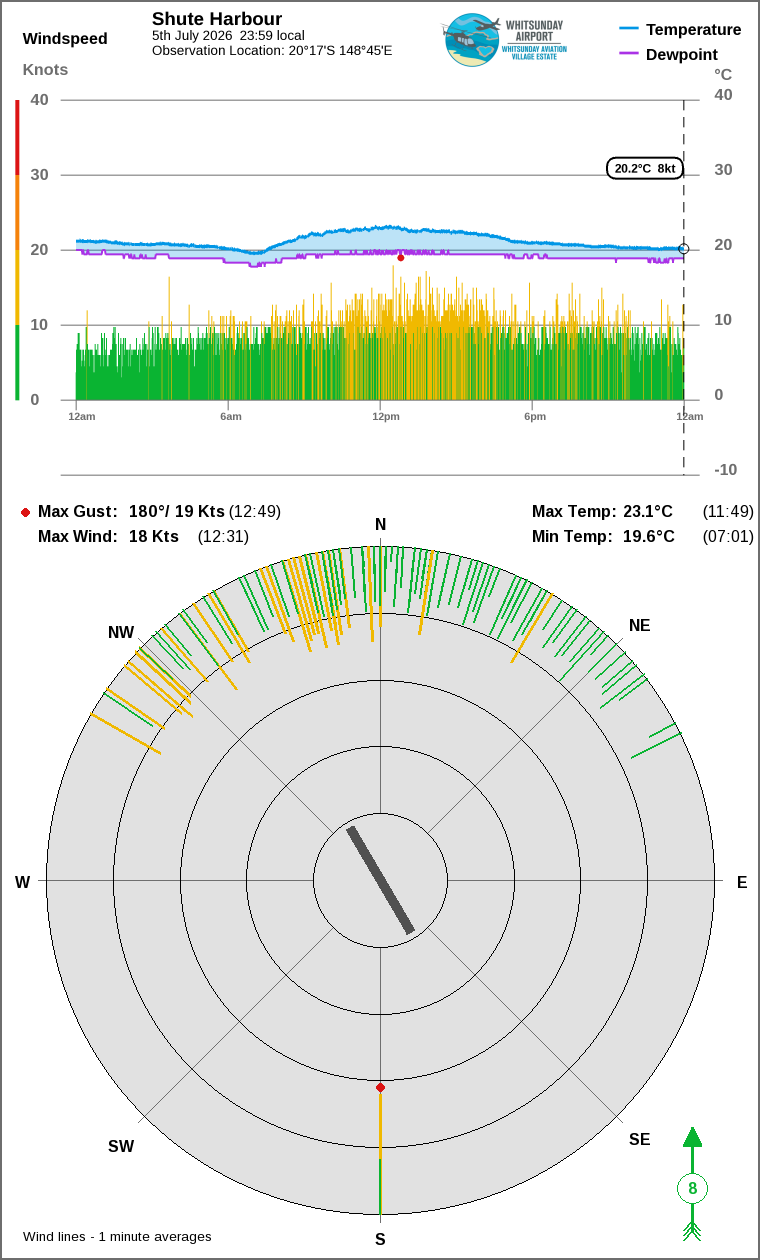This screenshot has width=760, height=1260.
Task: Click the -10 right temperature axis label
Action: click(725, 469)
